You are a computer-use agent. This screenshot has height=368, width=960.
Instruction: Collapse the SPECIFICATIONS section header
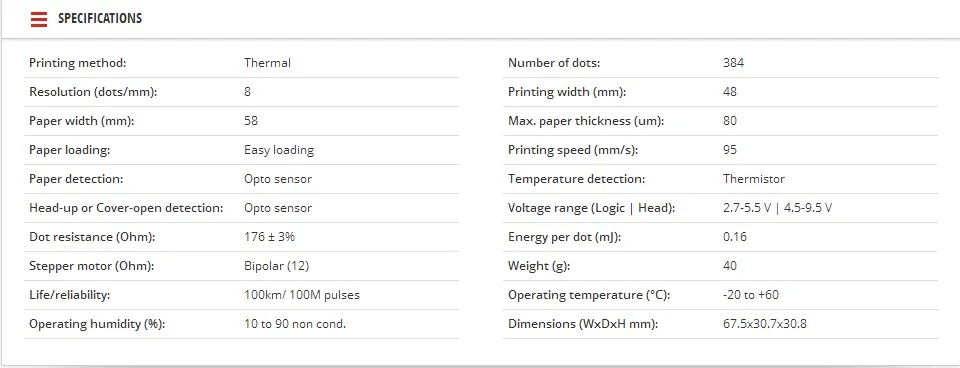pyautogui.click(x=100, y=19)
